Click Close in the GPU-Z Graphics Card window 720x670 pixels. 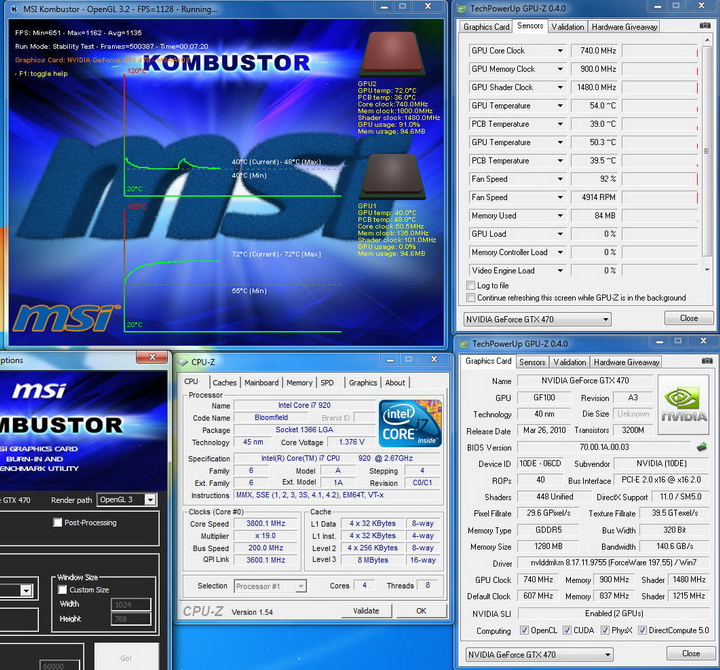pyautogui.click(x=691, y=653)
